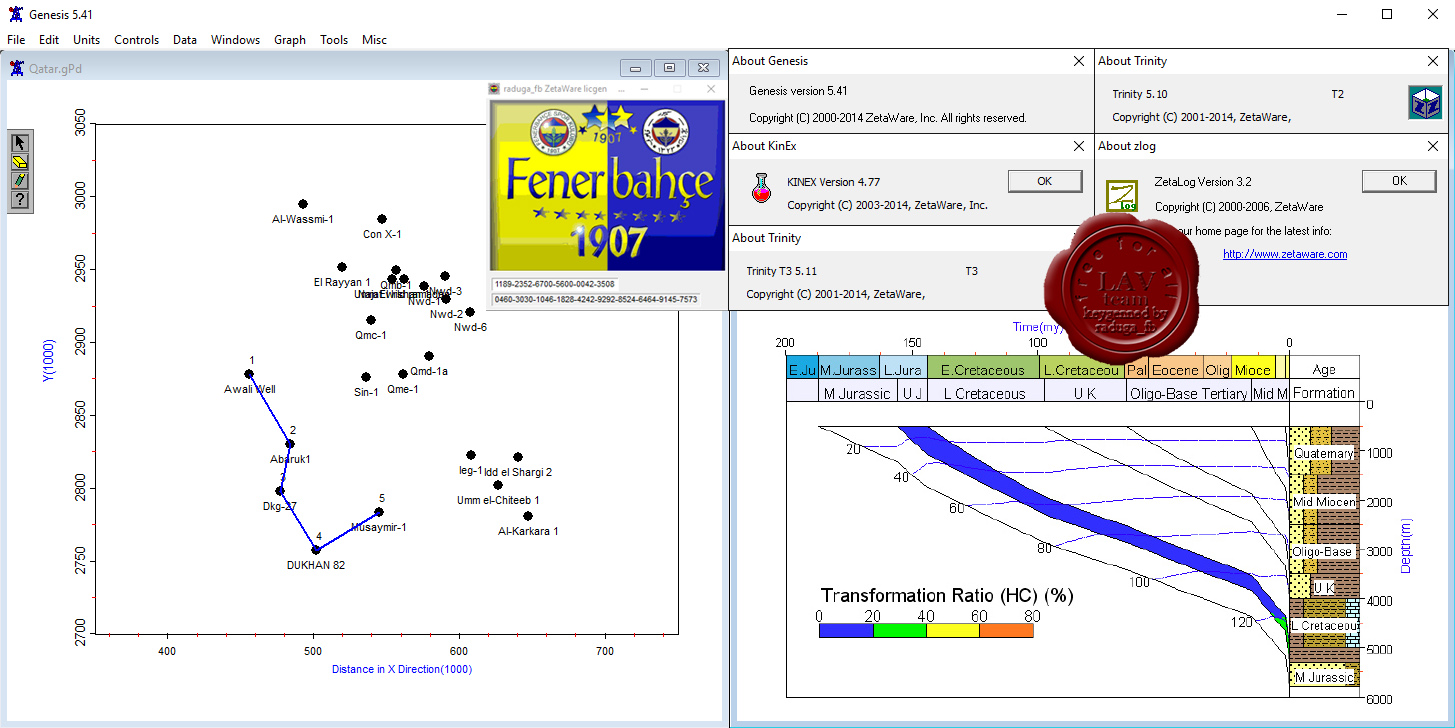This screenshot has height=728, width=1455.
Task: Close the About Trinity 5.10 dialog
Action: click(1433, 61)
